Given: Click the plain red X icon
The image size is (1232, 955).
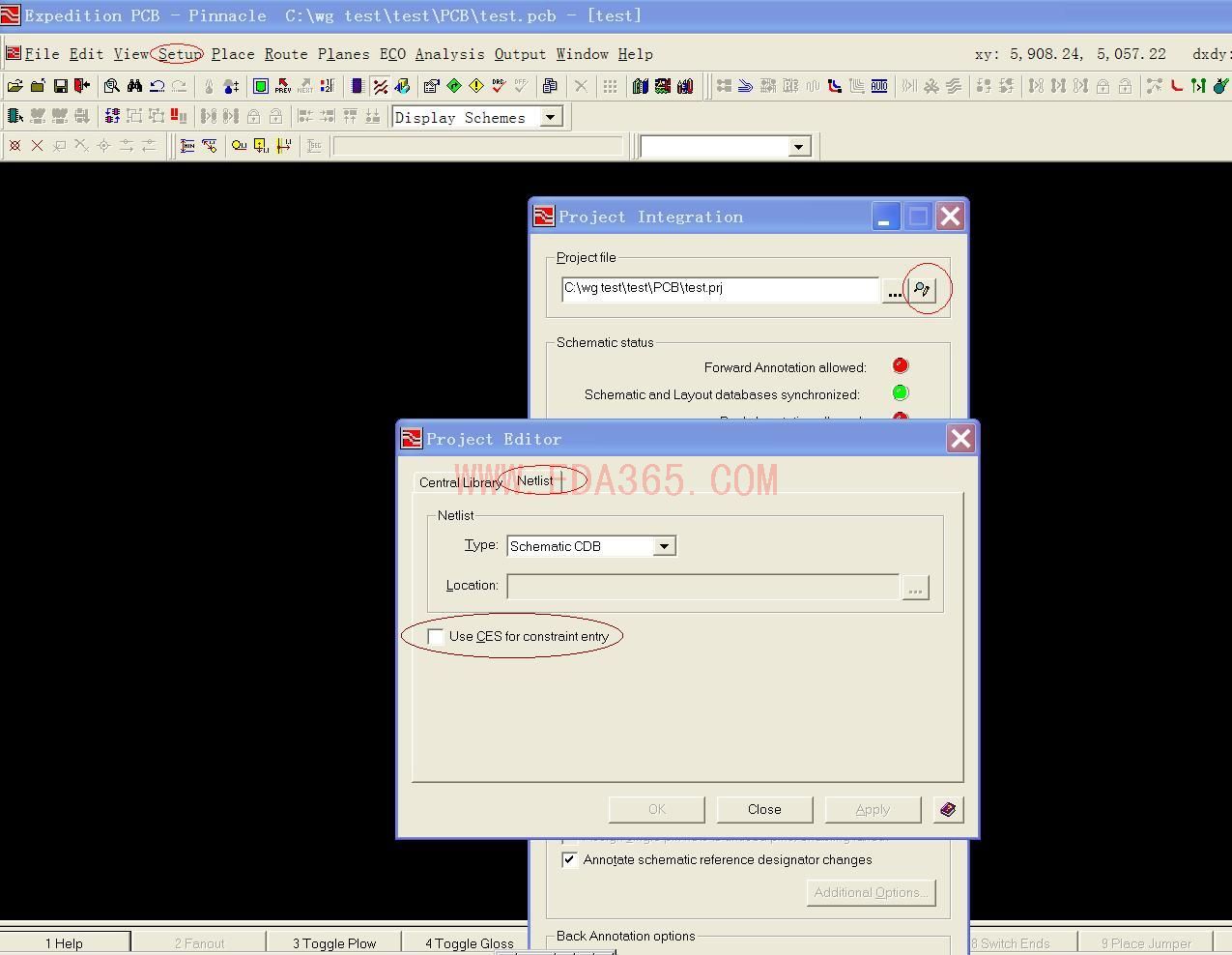Looking at the screenshot, I should point(37,146).
